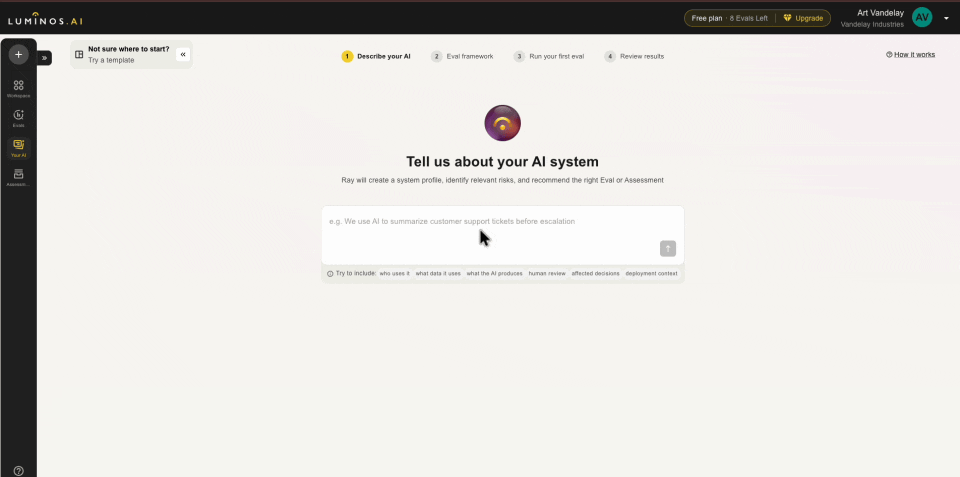Click the 'what the AI produces' chip
Viewport: 960px width, 477px height.
[495, 274]
